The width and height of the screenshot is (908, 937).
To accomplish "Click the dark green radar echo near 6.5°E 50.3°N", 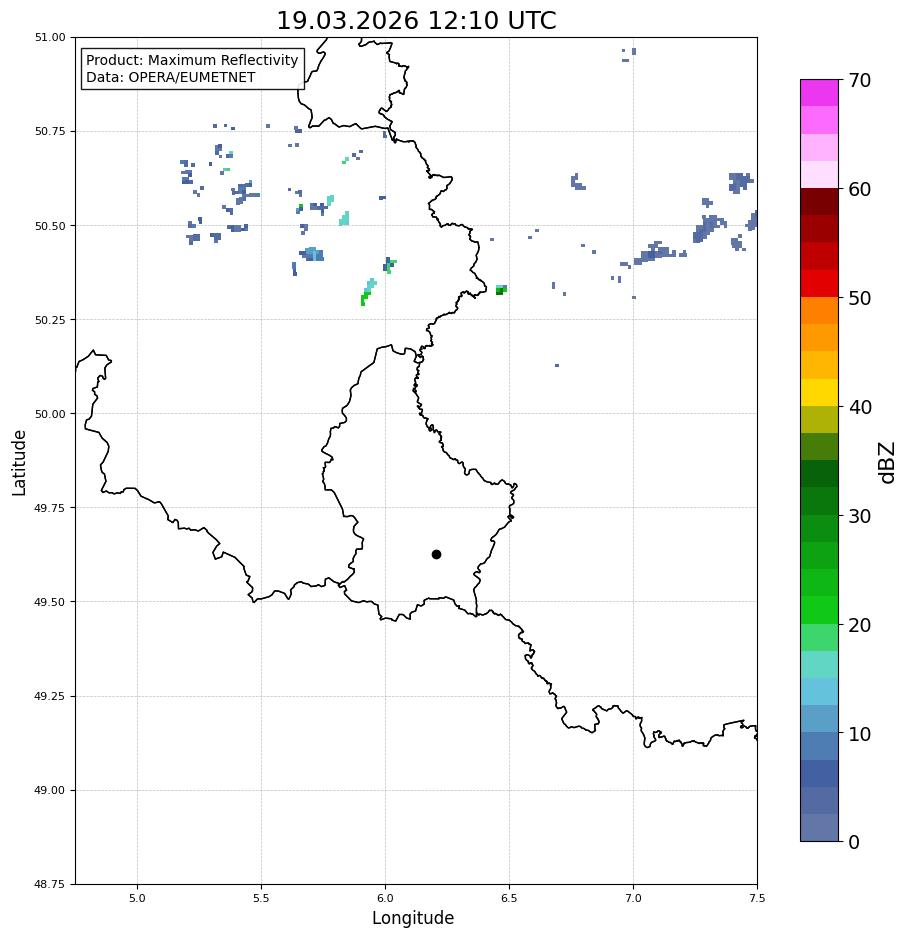I will (x=501, y=290).
